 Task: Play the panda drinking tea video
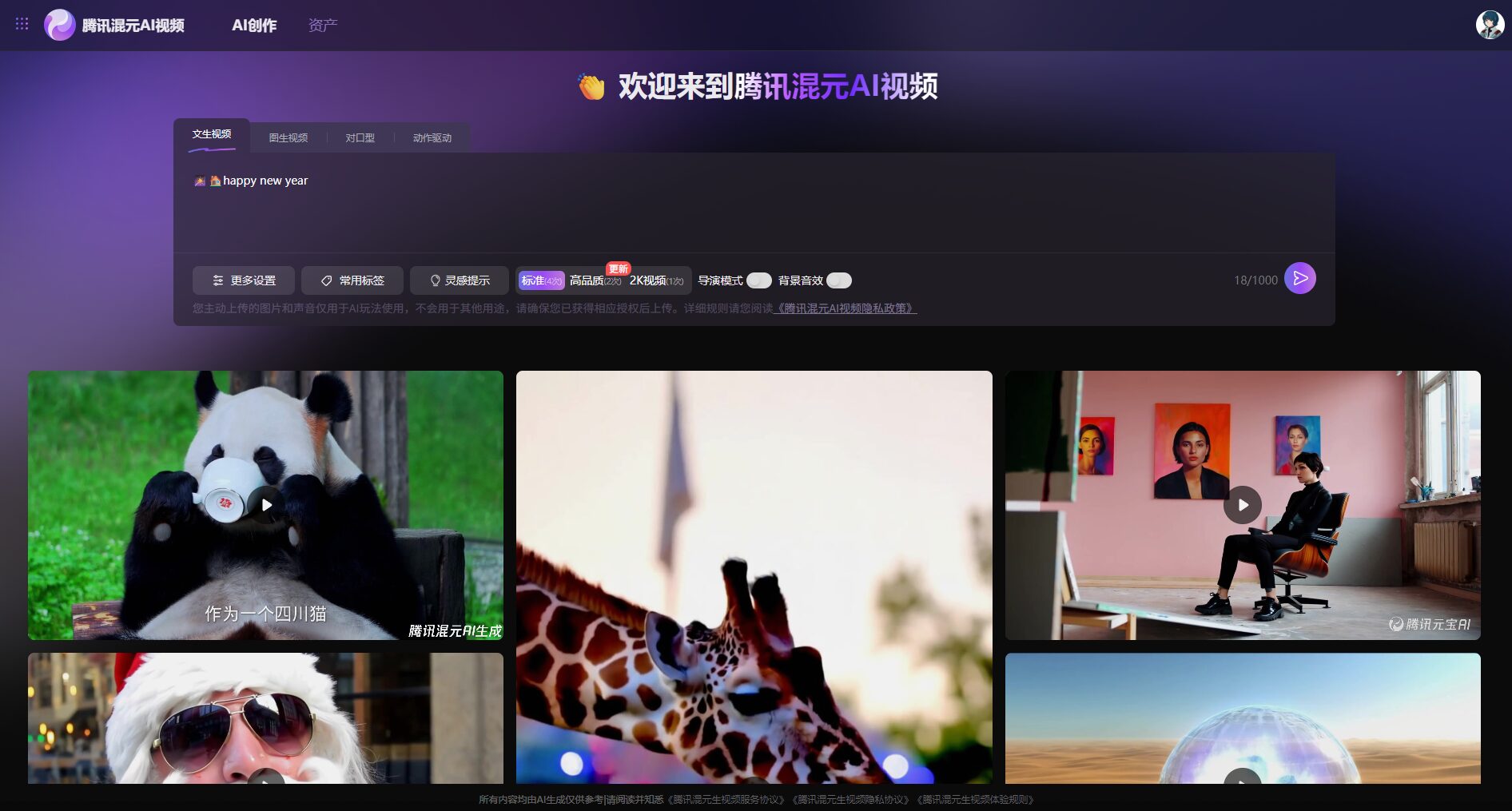click(266, 505)
